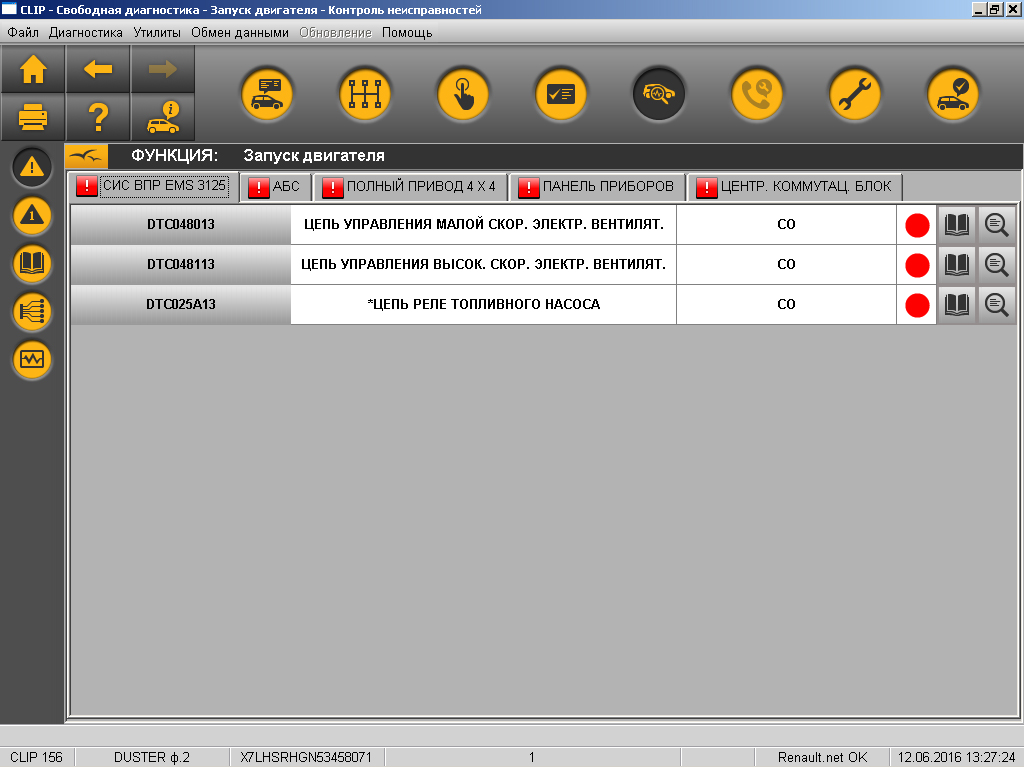The image size is (1024, 768).
Task: Open the waveform monitor sidebar icon
Action: (32, 359)
